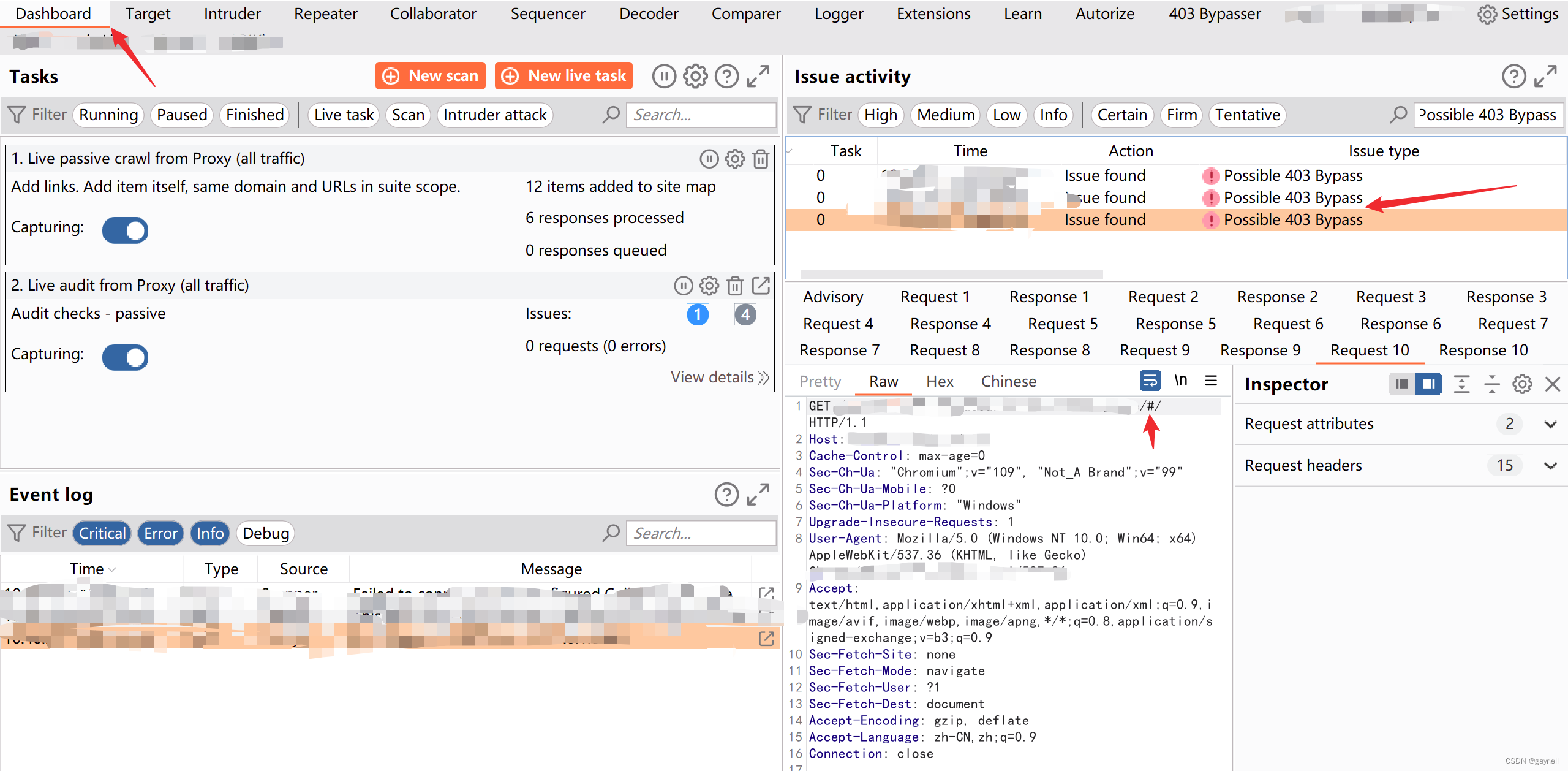The width and height of the screenshot is (1568, 771).
Task: Pause all tasks in Tasks panel
Action: click(664, 77)
